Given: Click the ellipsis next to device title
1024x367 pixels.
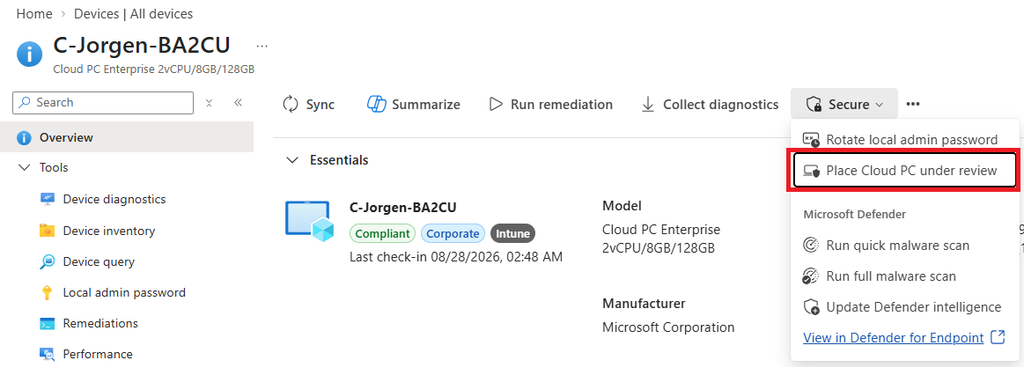Looking at the screenshot, I should click(262, 46).
